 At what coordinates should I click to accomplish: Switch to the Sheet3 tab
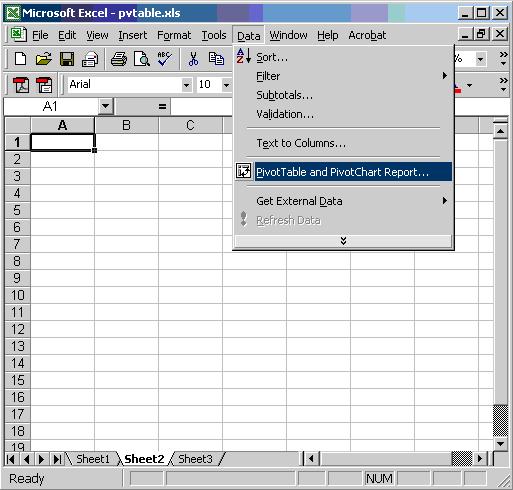pyautogui.click(x=195, y=459)
